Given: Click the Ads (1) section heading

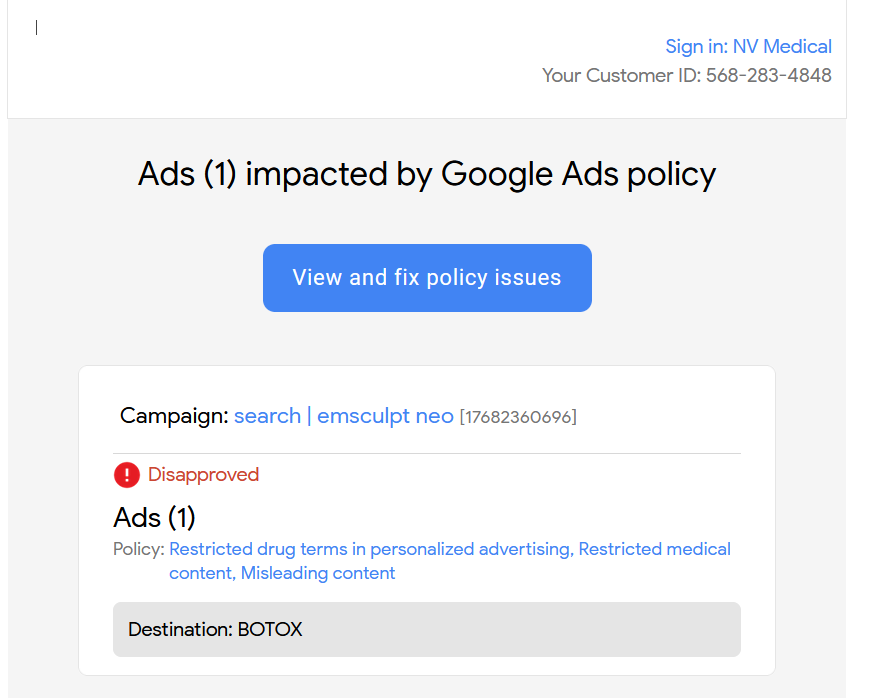Looking at the screenshot, I should pos(155,517).
